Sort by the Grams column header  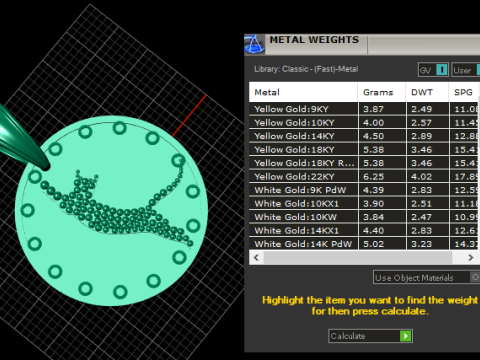pos(382,92)
